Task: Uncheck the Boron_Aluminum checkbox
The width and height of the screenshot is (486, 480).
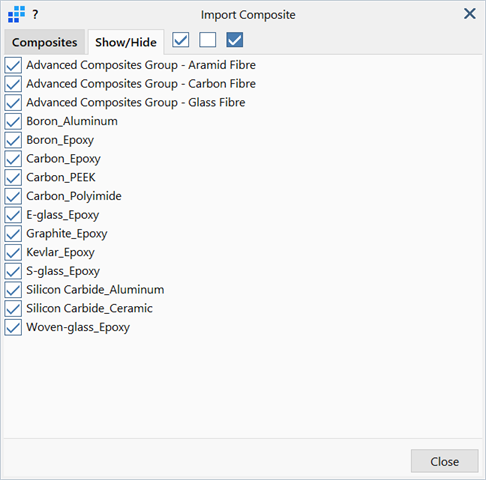Action: tap(13, 121)
